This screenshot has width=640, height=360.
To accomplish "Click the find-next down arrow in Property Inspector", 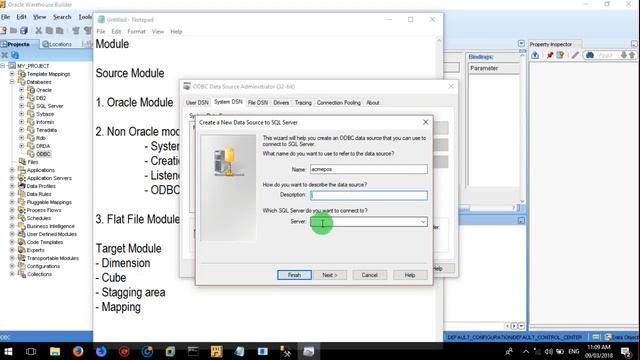I will (624, 55).
